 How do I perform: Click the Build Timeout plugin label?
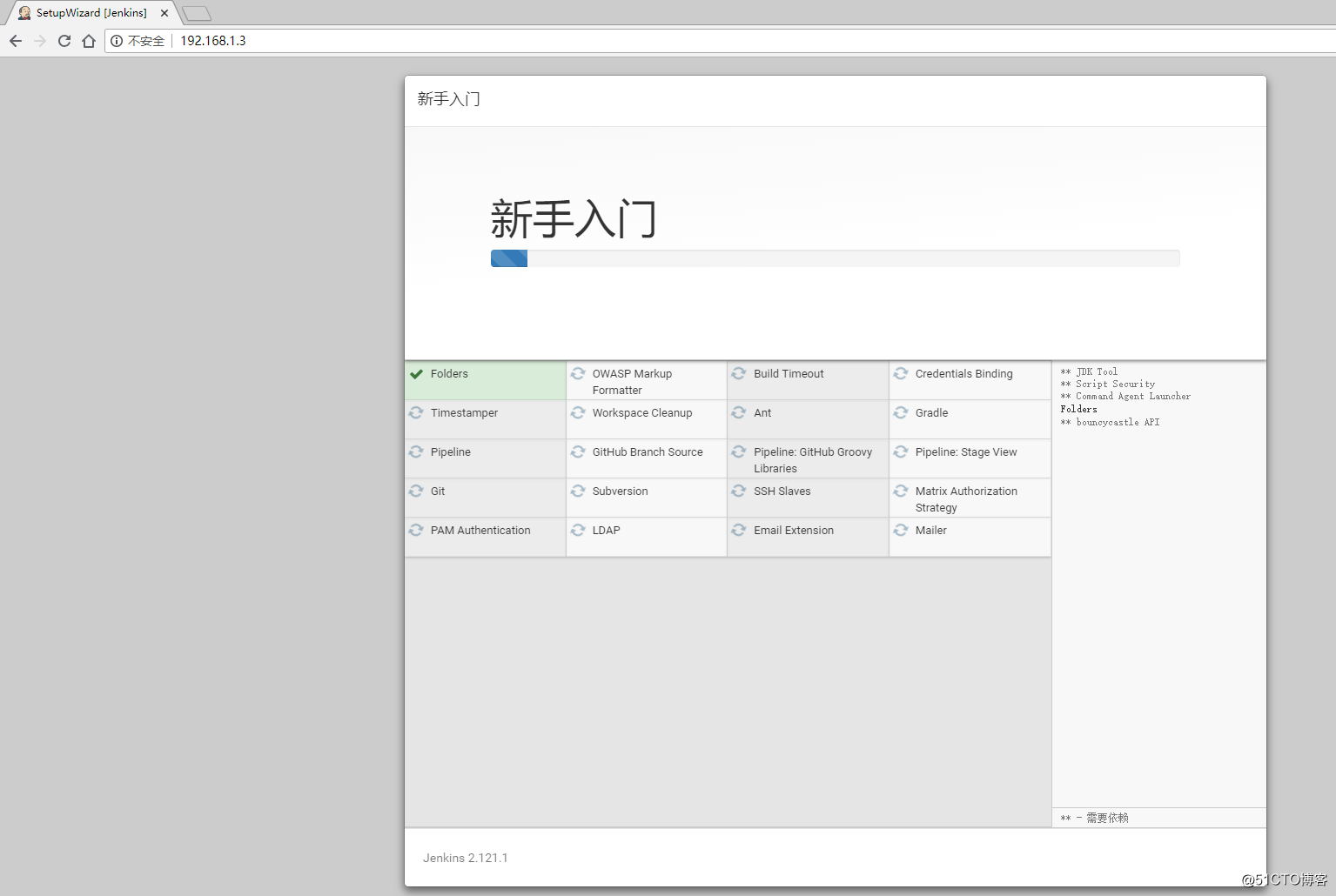tap(789, 374)
